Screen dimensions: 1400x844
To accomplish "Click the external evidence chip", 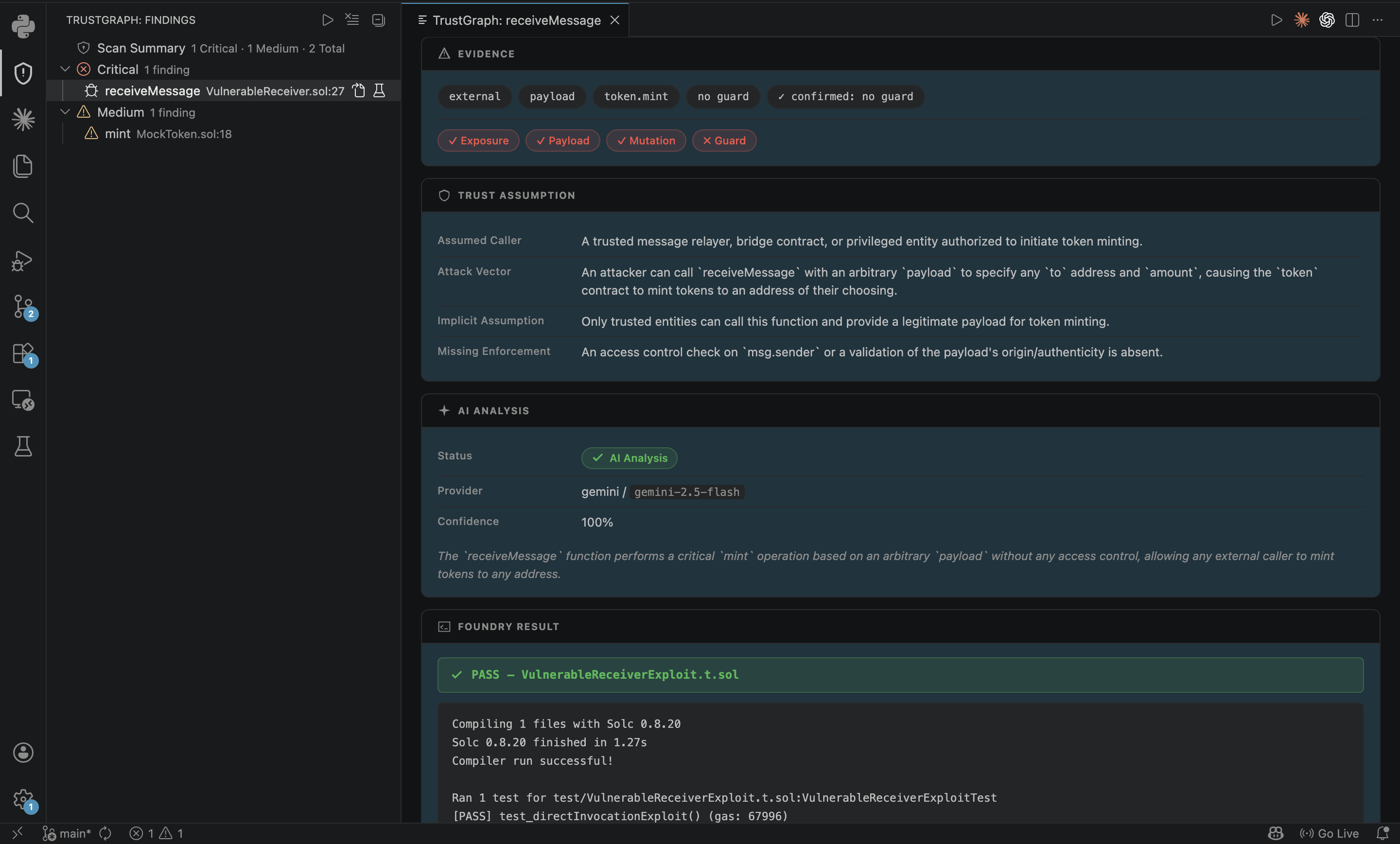I will (474, 96).
